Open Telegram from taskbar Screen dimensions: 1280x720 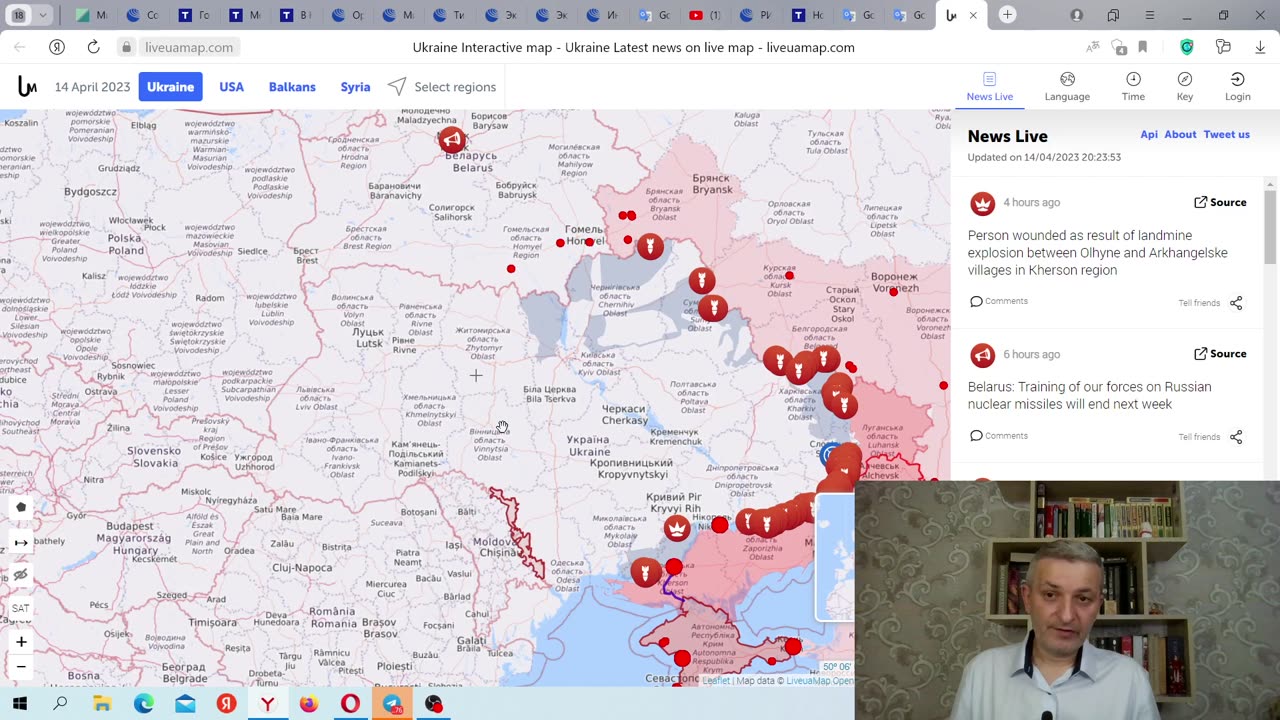(x=392, y=704)
